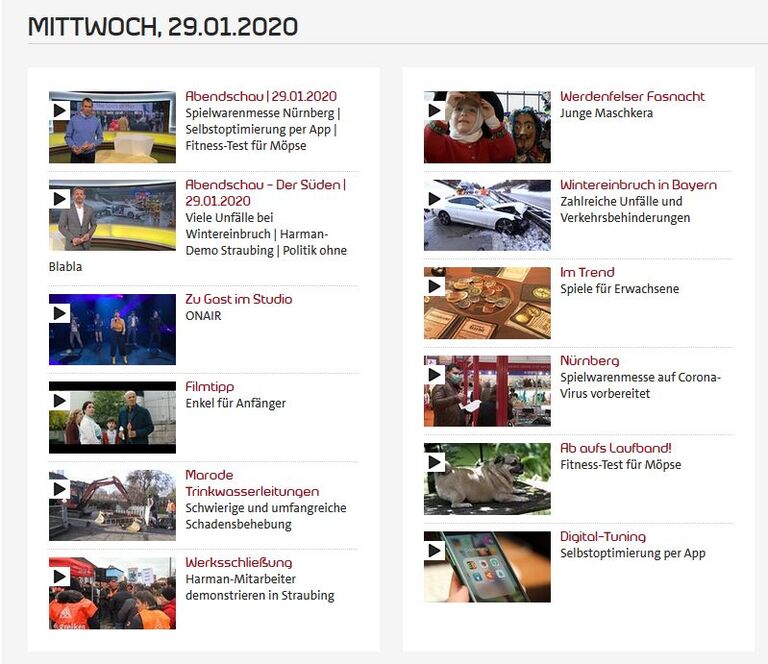Click 'Selbstoptimierung per App' under Digital-Tuning
This screenshot has width=768, height=664.
633,553
